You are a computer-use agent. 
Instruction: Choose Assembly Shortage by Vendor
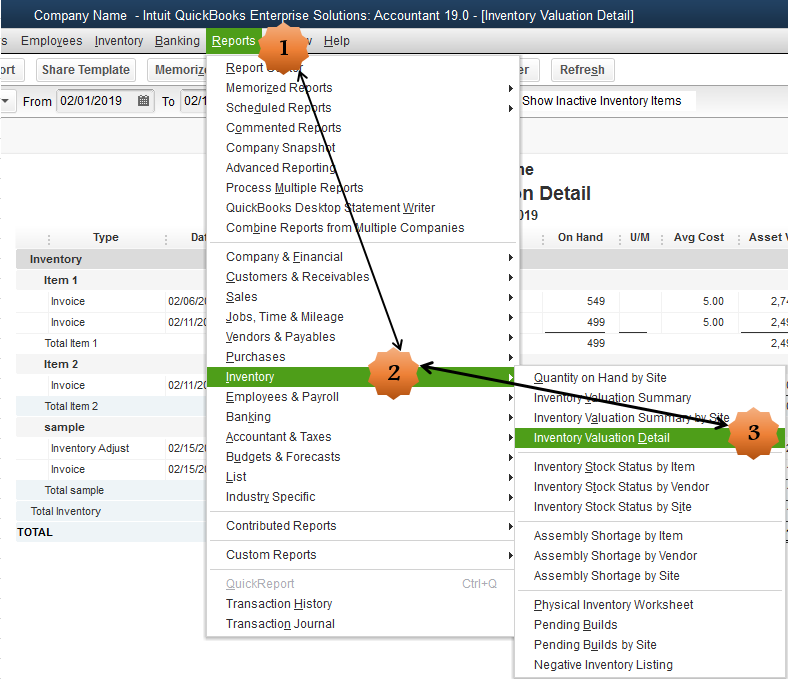(x=650, y=556)
